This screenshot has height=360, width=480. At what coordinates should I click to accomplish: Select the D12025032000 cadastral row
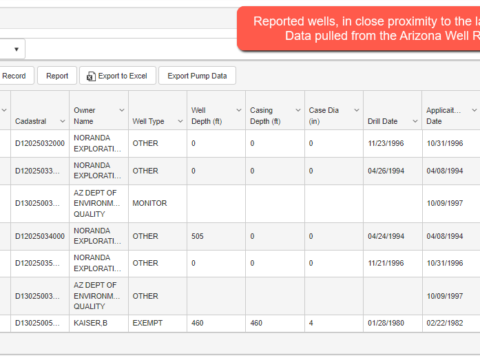tap(240, 144)
